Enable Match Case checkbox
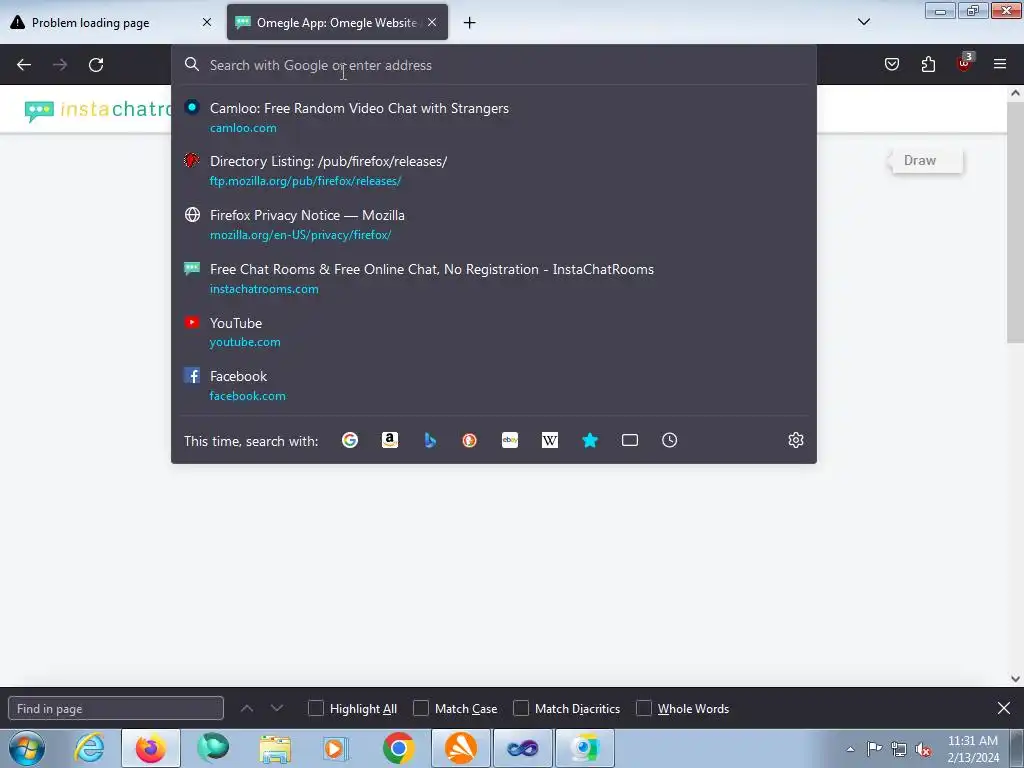1024x768 pixels. 421,708
